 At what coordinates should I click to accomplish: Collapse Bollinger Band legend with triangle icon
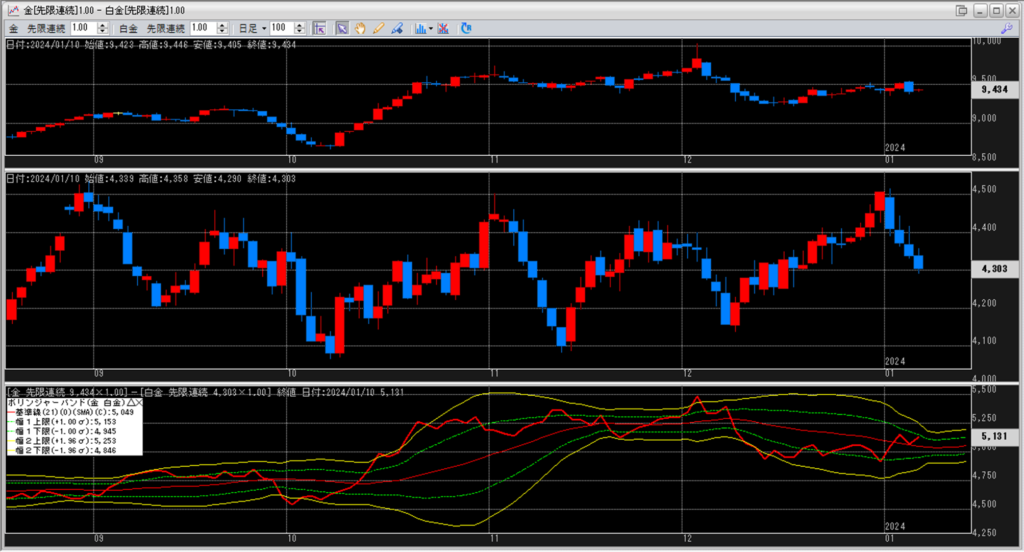point(130,402)
